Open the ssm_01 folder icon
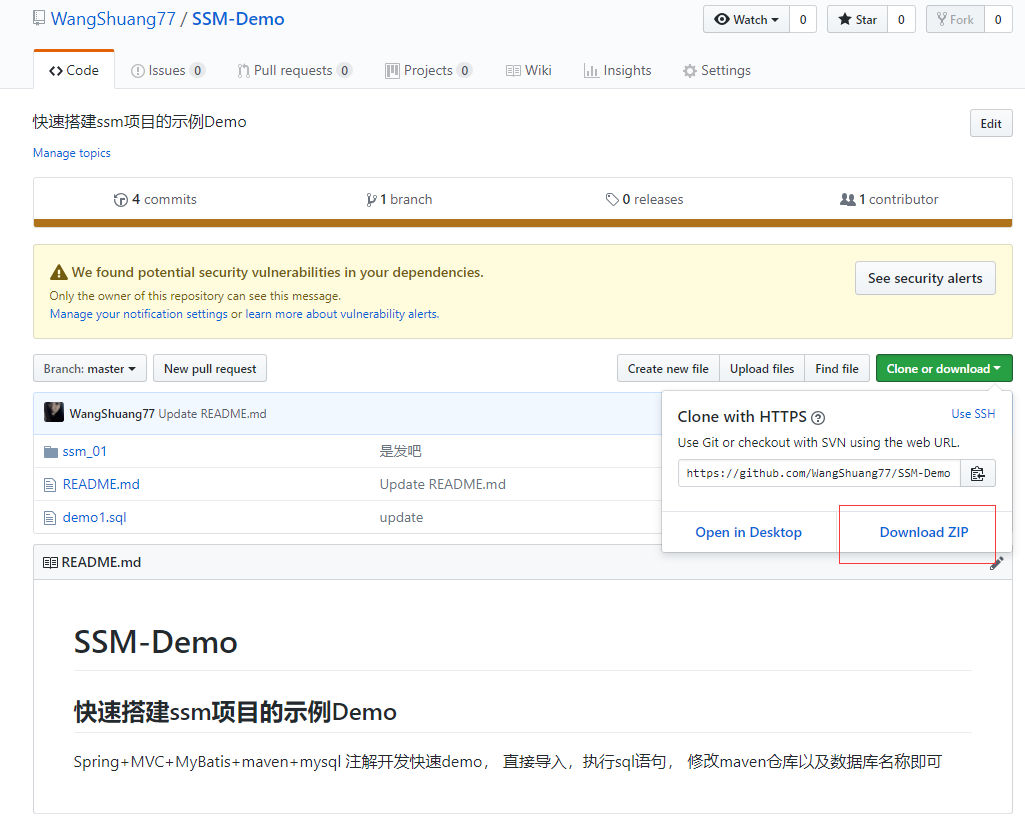The width and height of the screenshot is (1025, 832). pos(51,451)
